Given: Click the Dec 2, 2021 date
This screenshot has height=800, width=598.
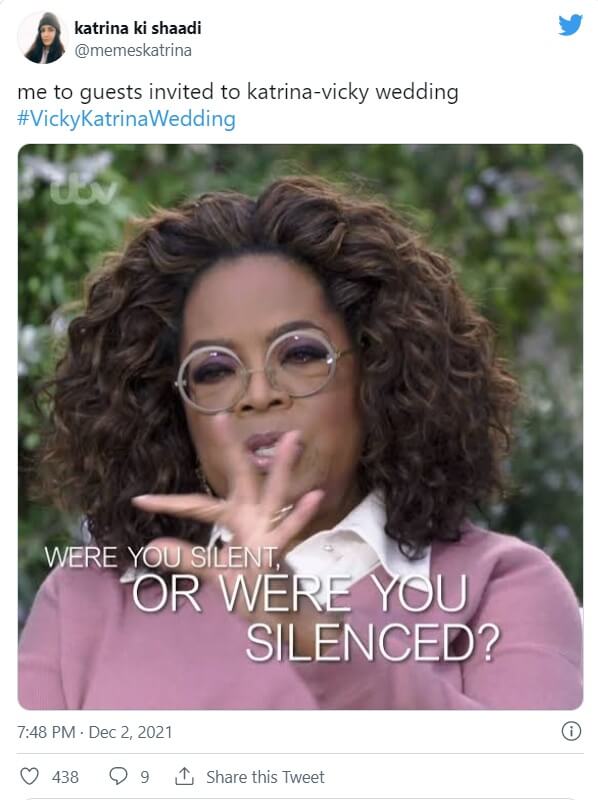Looking at the screenshot, I should point(131,732).
